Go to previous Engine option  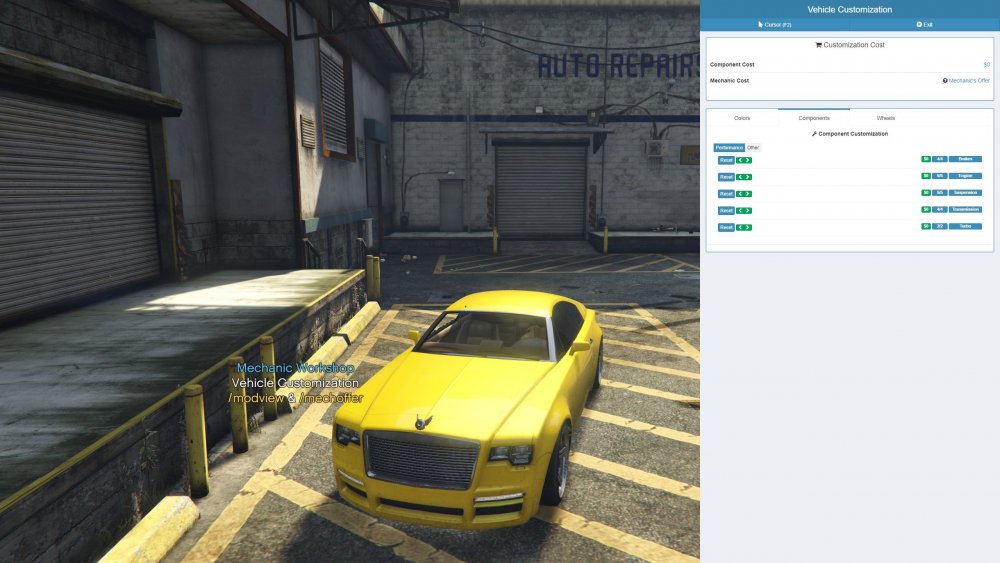point(740,177)
